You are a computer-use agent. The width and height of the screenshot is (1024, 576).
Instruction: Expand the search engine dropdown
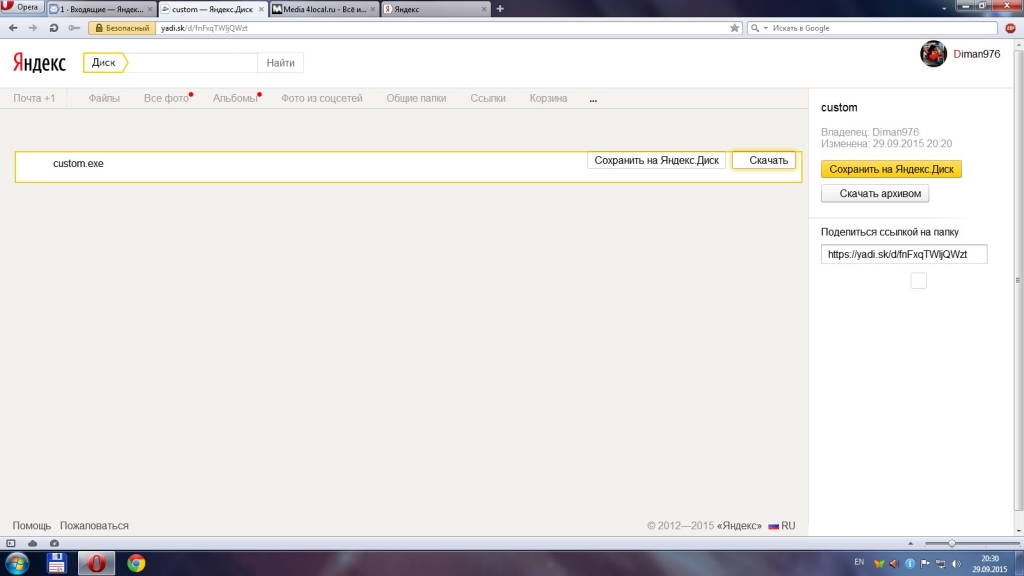(766, 28)
